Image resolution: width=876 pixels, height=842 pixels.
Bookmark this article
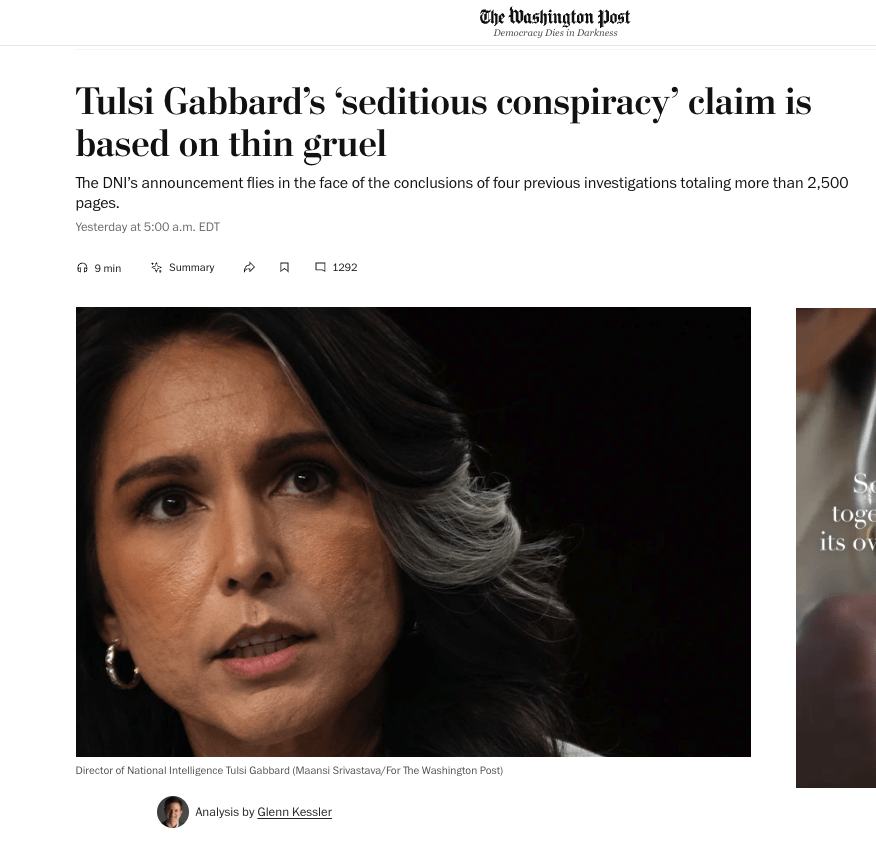284,268
